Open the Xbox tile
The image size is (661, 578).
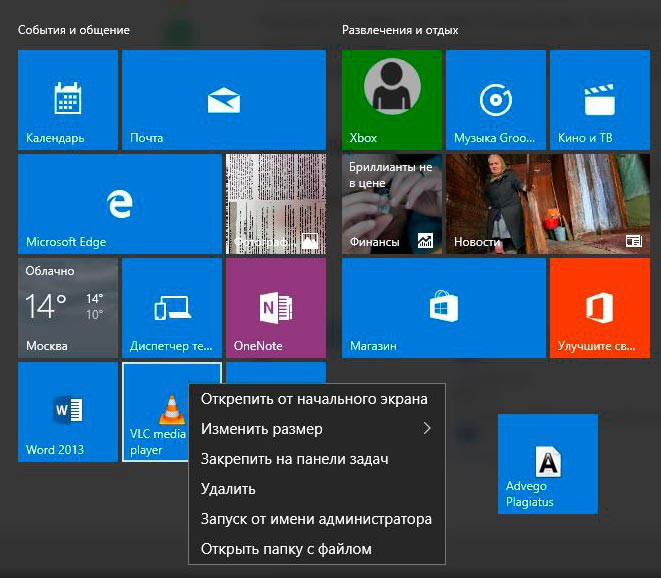[391, 100]
